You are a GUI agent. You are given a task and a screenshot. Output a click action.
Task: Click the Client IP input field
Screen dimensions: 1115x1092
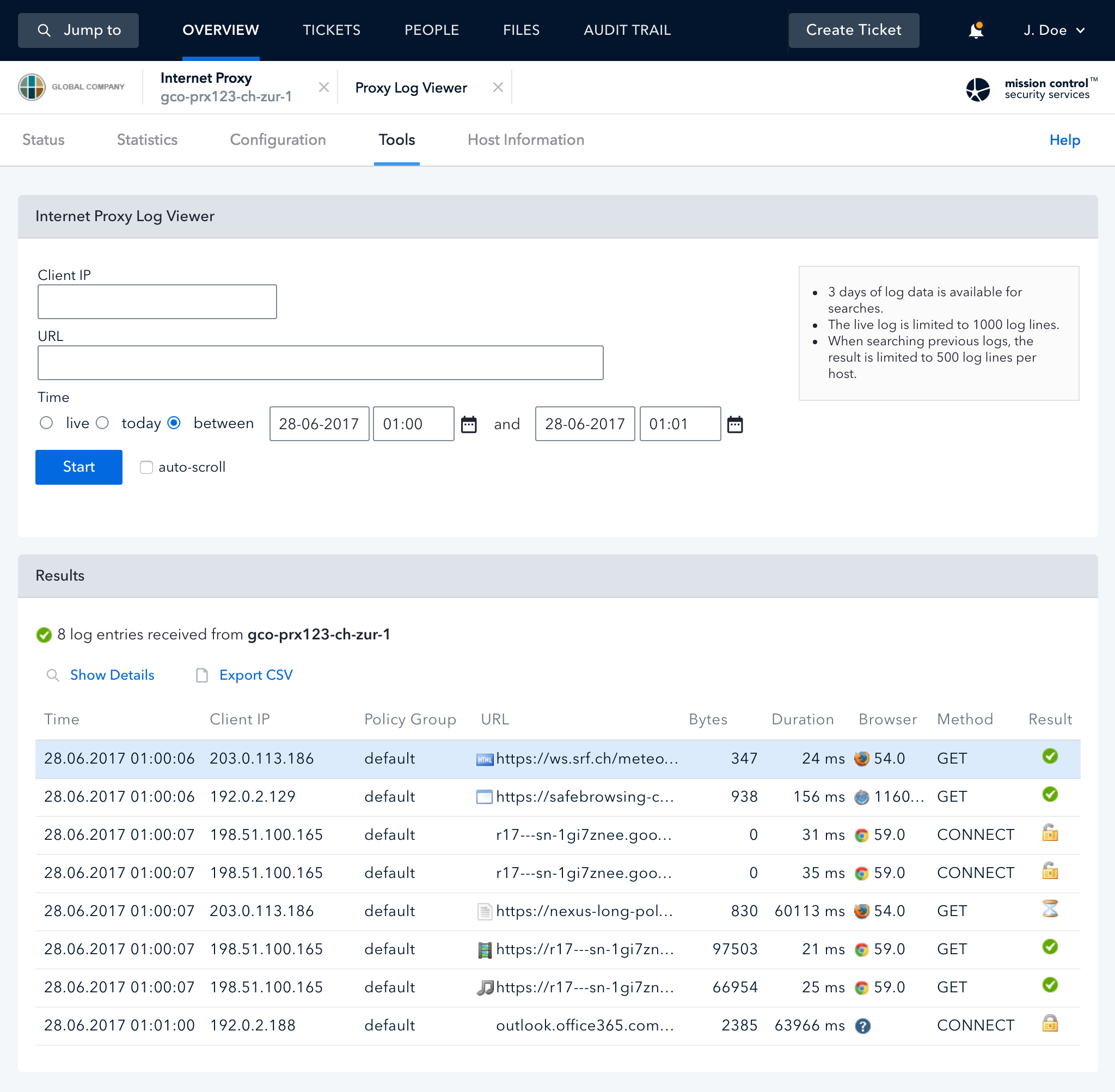(x=157, y=302)
